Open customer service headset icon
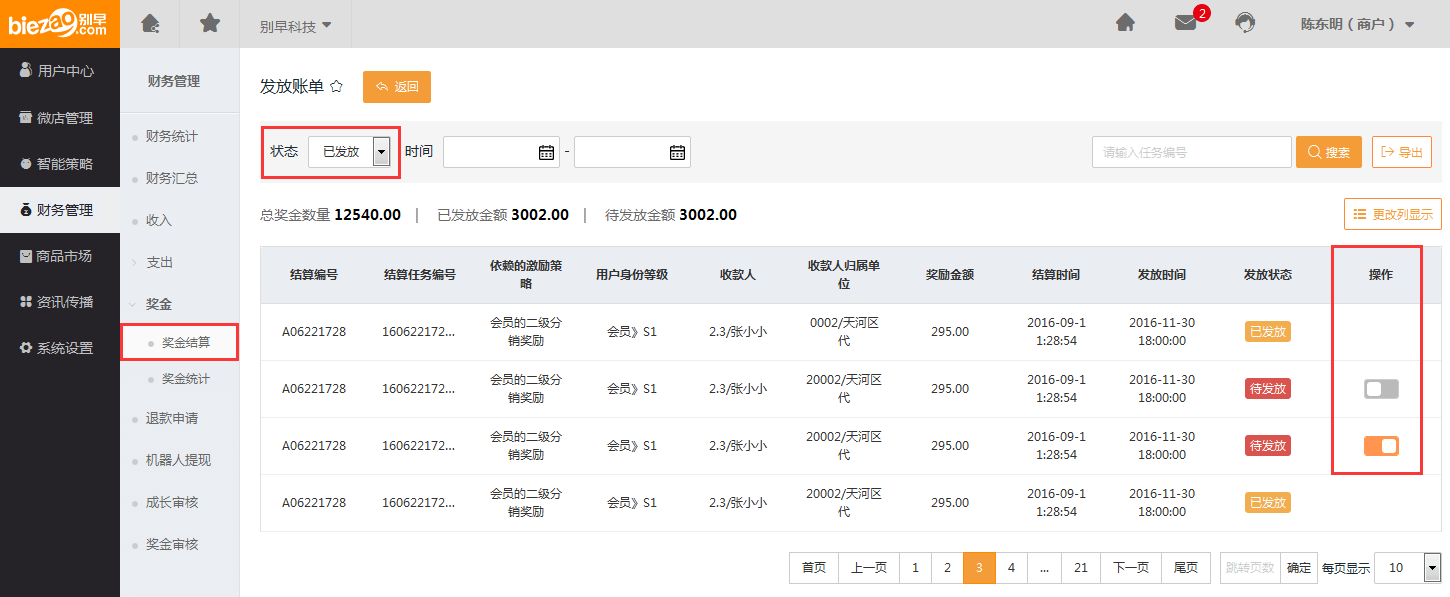This screenshot has height=597, width=1450. pos(1245,23)
